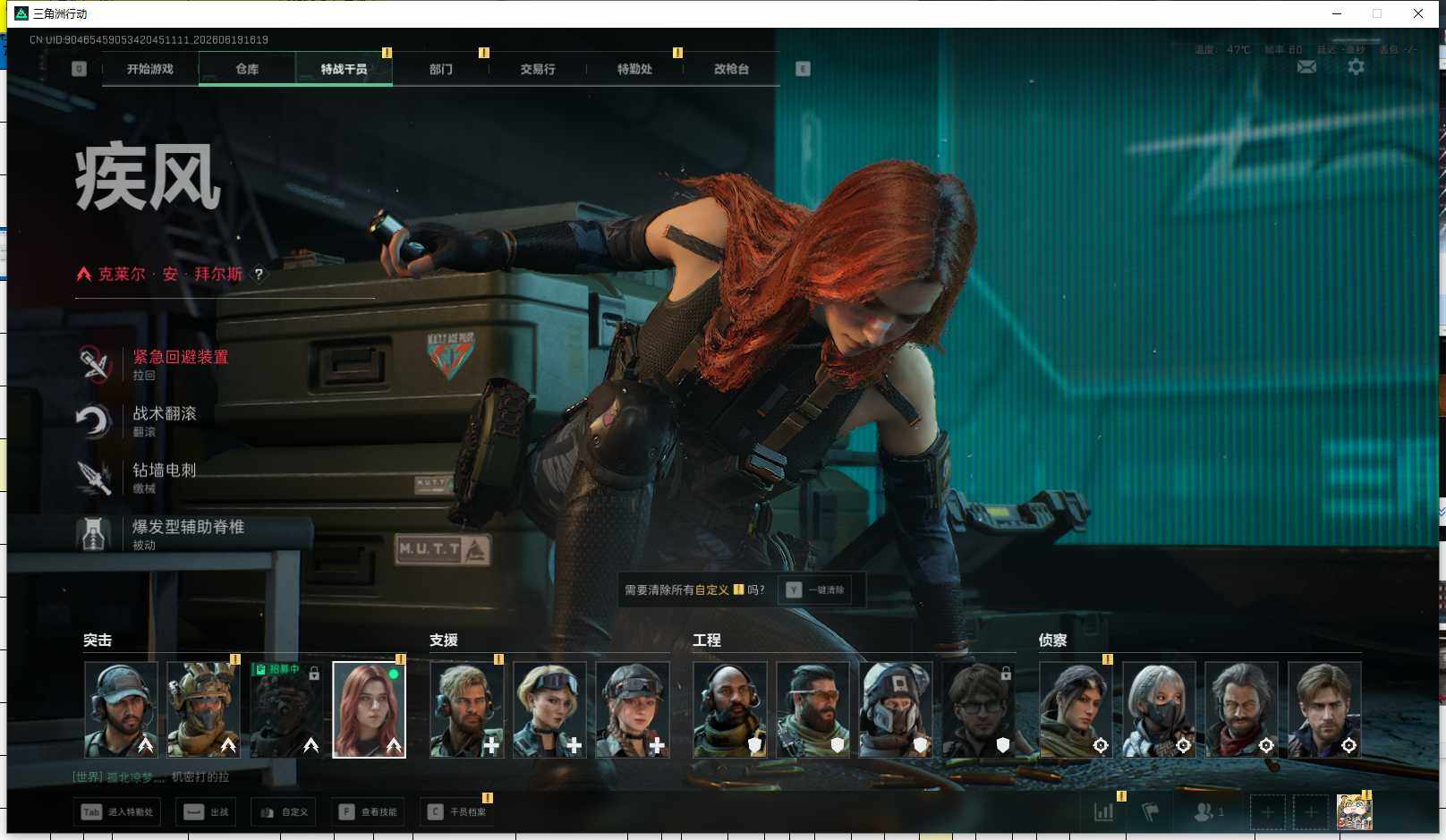This screenshot has height=840, width=1446.
Task: Switch to the 开始游戏 tab
Action: [150, 69]
